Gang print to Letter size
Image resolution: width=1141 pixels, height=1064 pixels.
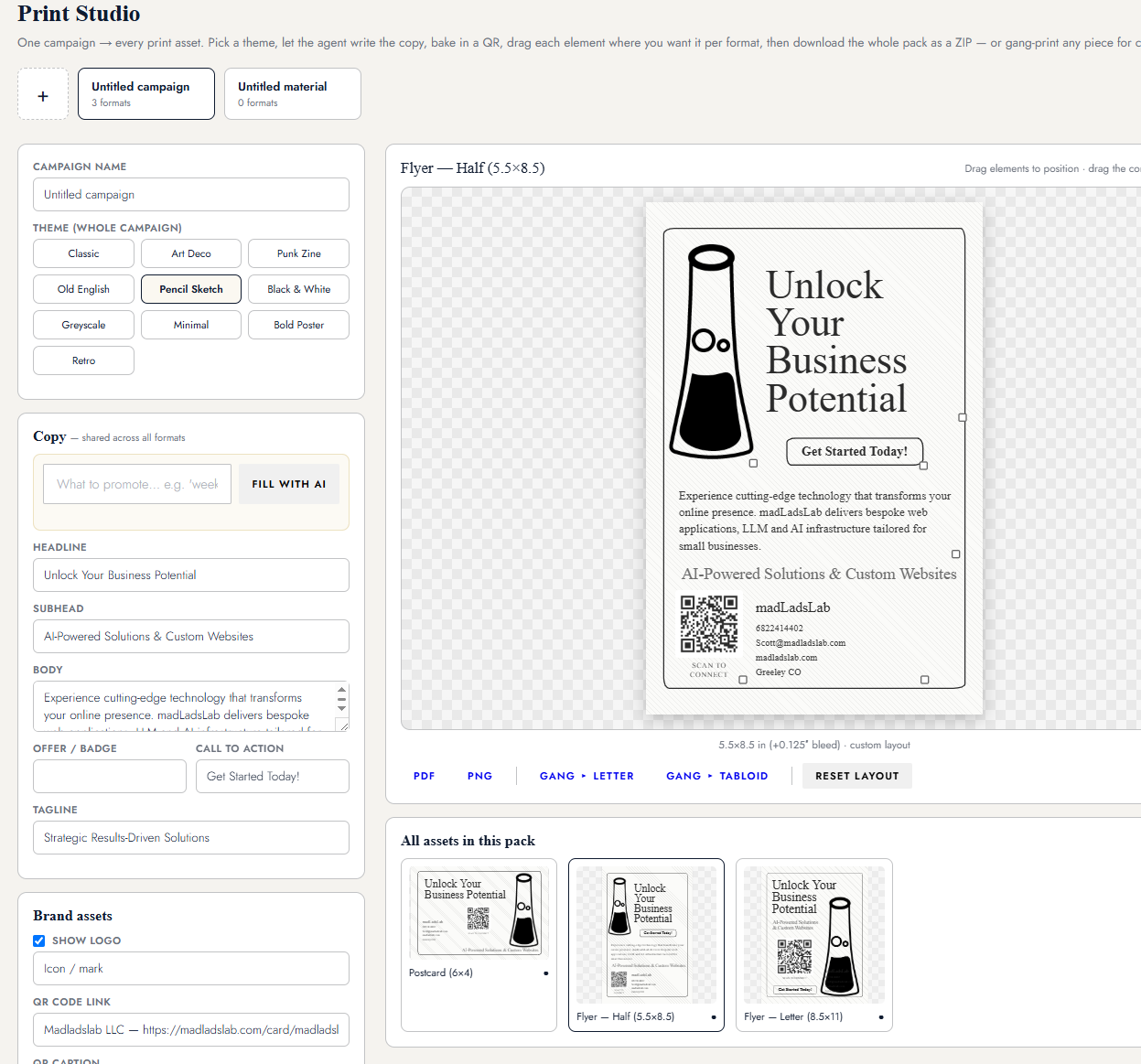click(x=587, y=776)
